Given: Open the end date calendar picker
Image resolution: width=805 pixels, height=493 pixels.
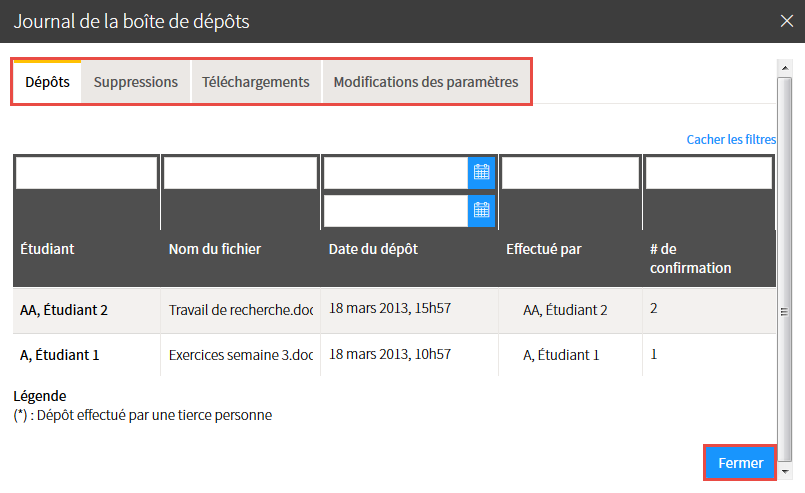Looking at the screenshot, I should tap(482, 210).
